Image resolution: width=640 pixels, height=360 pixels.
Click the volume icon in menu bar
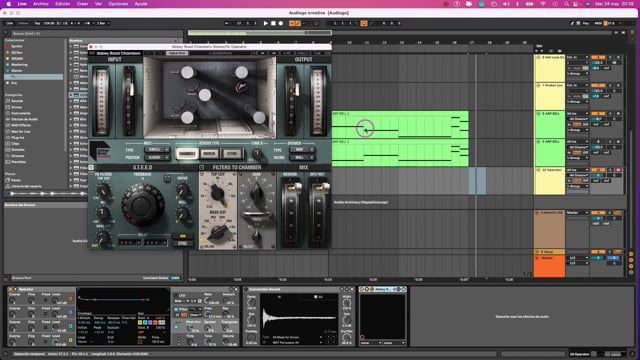(506, 4)
